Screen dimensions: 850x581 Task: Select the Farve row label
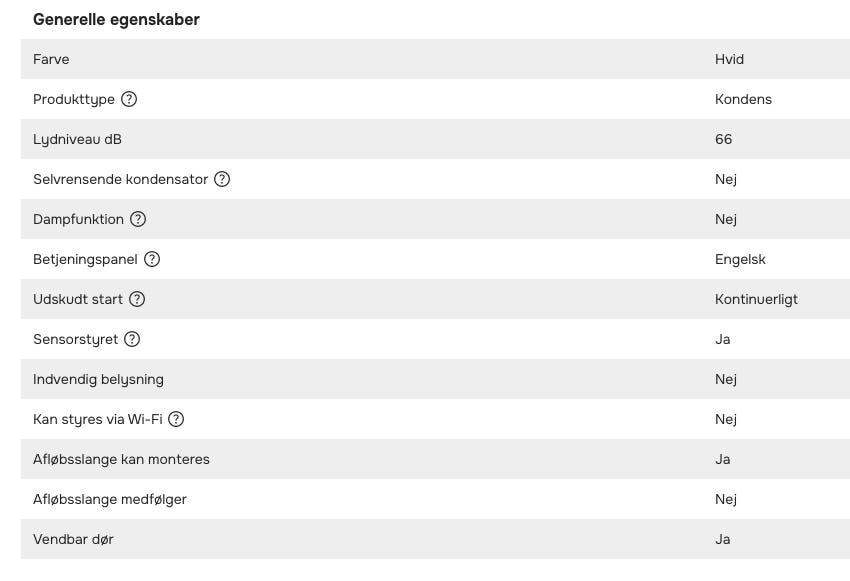pos(51,59)
